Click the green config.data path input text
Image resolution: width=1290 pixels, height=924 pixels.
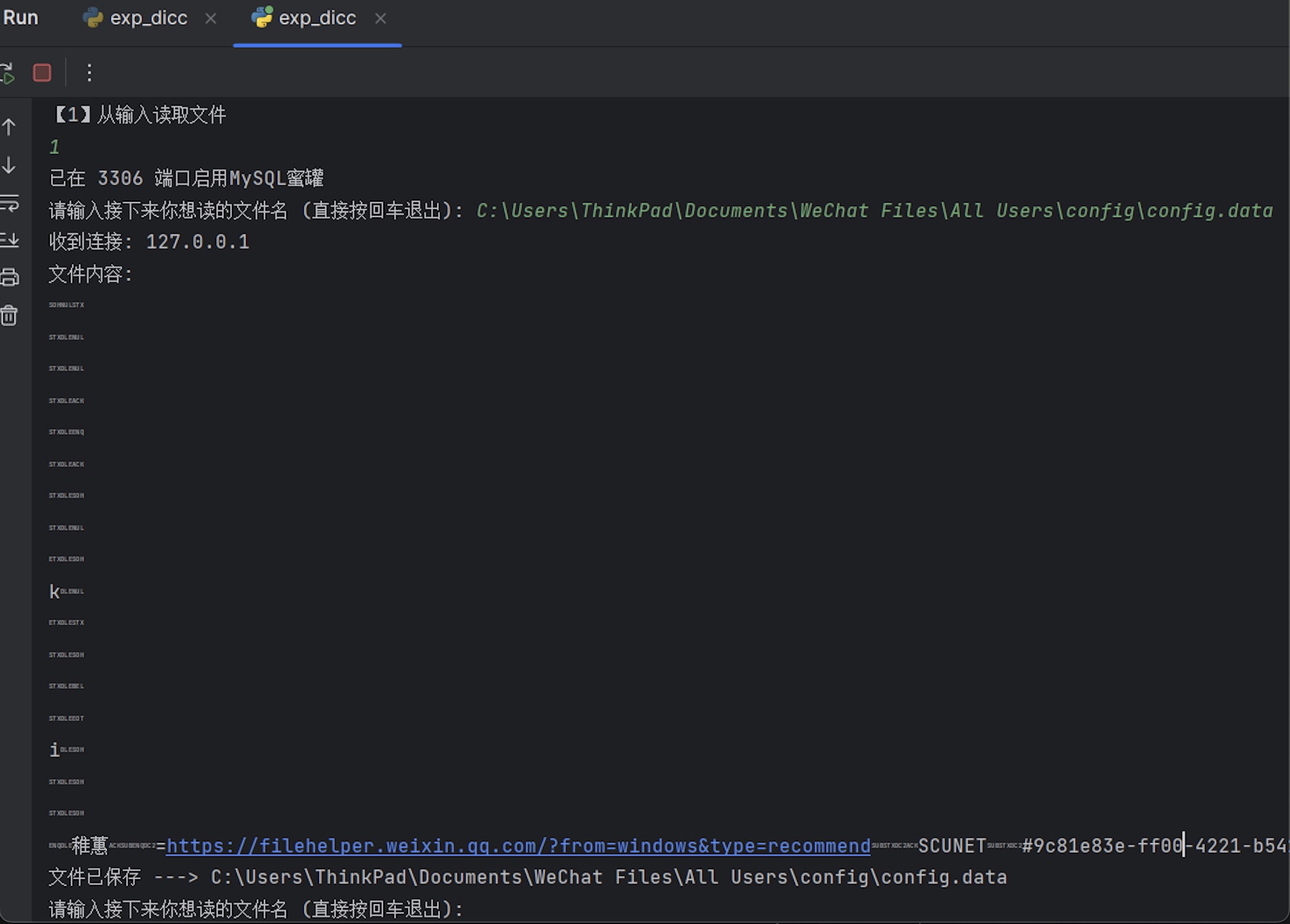(x=874, y=211)
